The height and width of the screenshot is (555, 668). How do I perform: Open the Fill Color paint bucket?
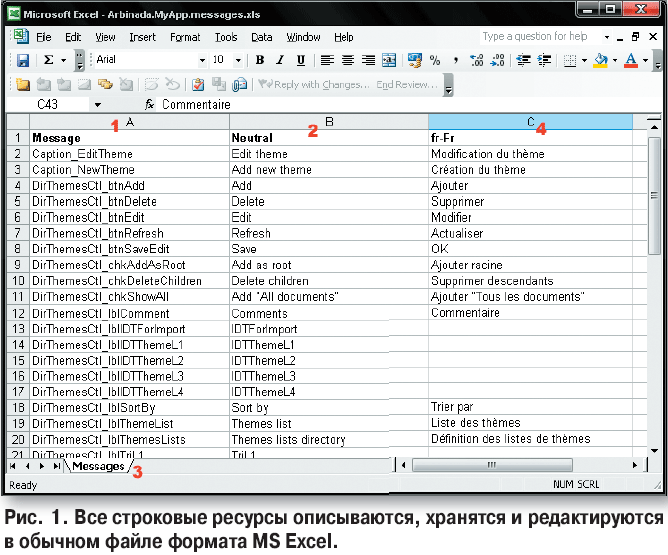point(598,61)
